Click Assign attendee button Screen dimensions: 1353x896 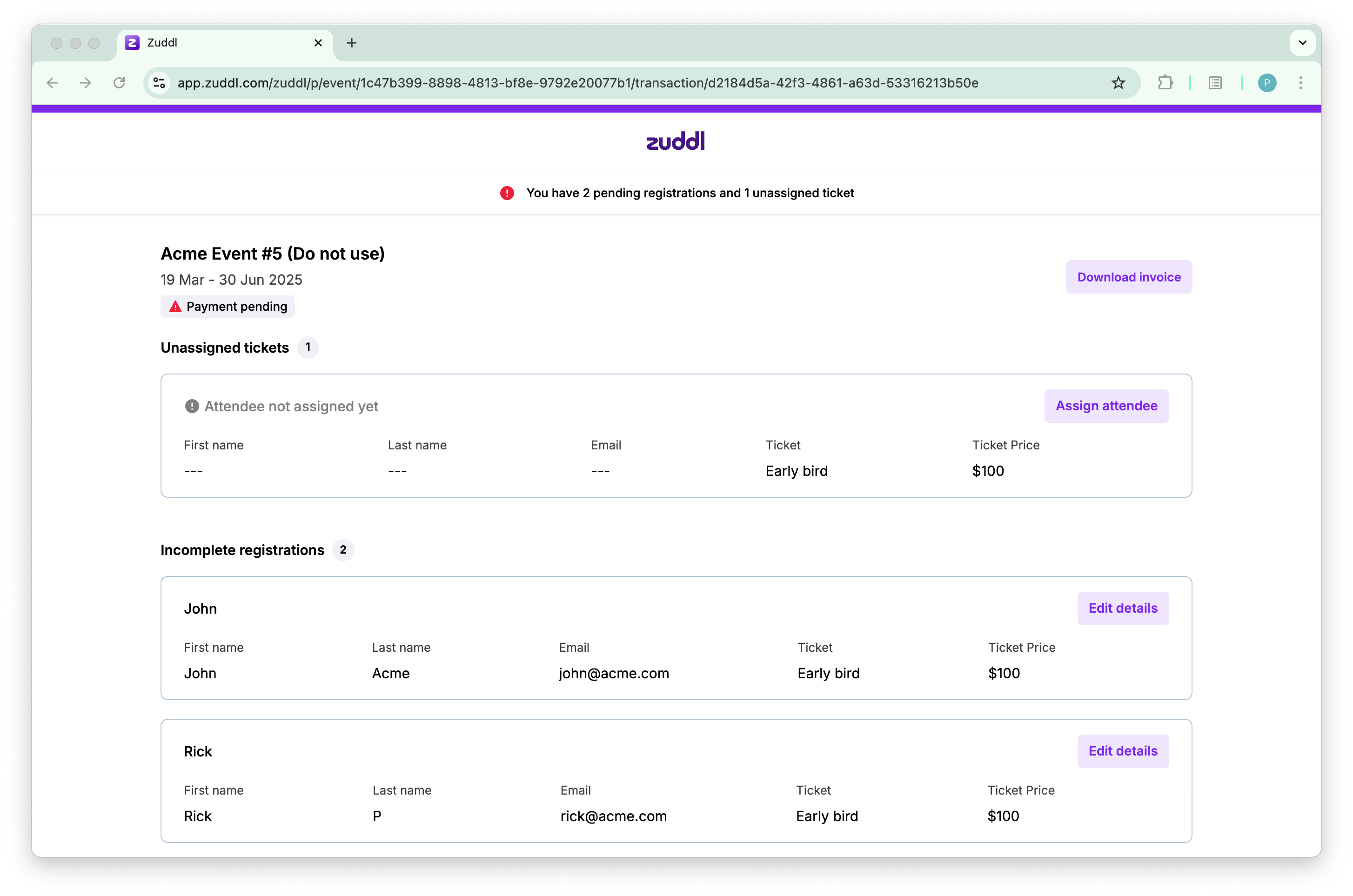point(1106,406)
